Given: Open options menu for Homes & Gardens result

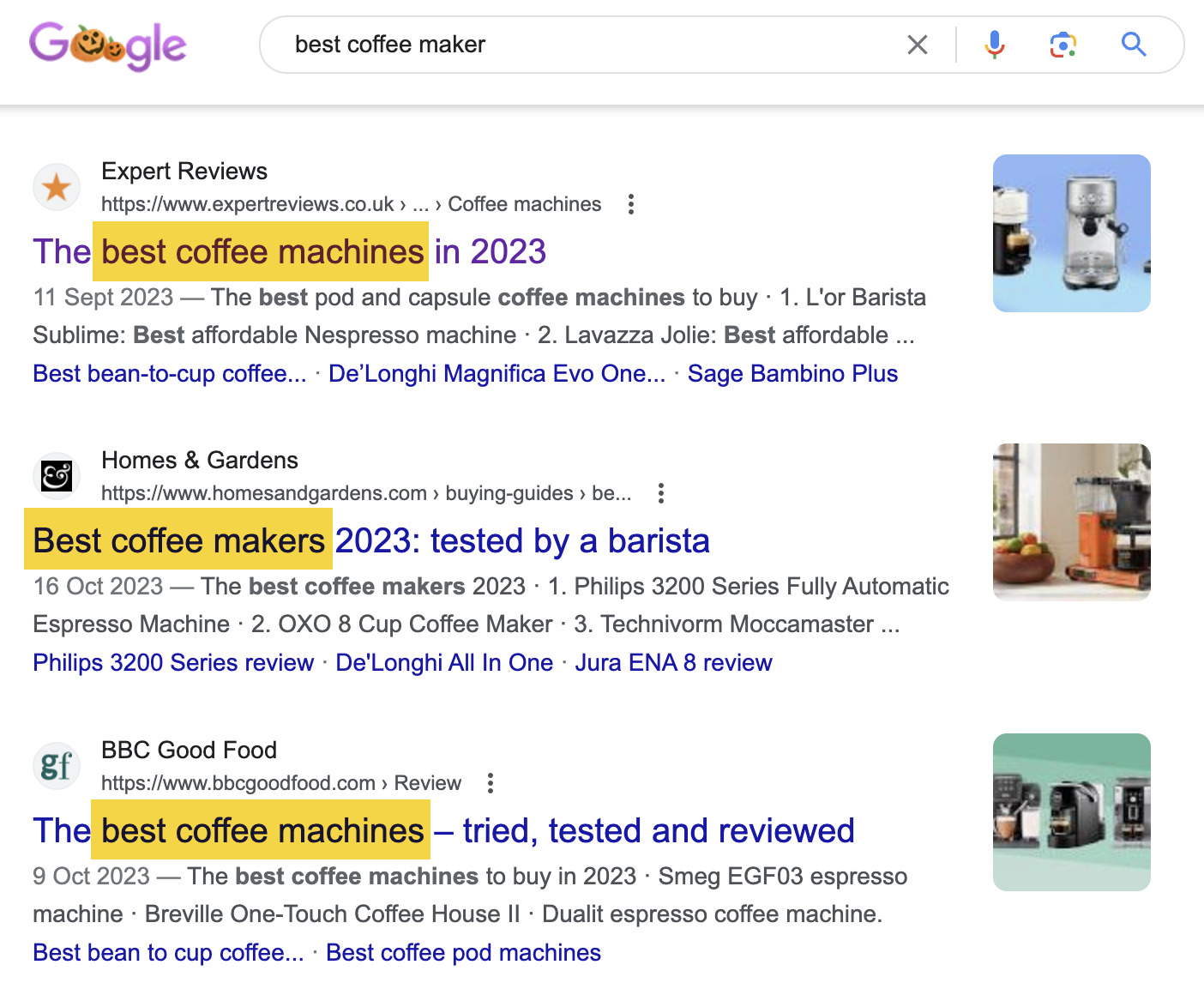Looking at the screenshot, I should tap(660, 493).
